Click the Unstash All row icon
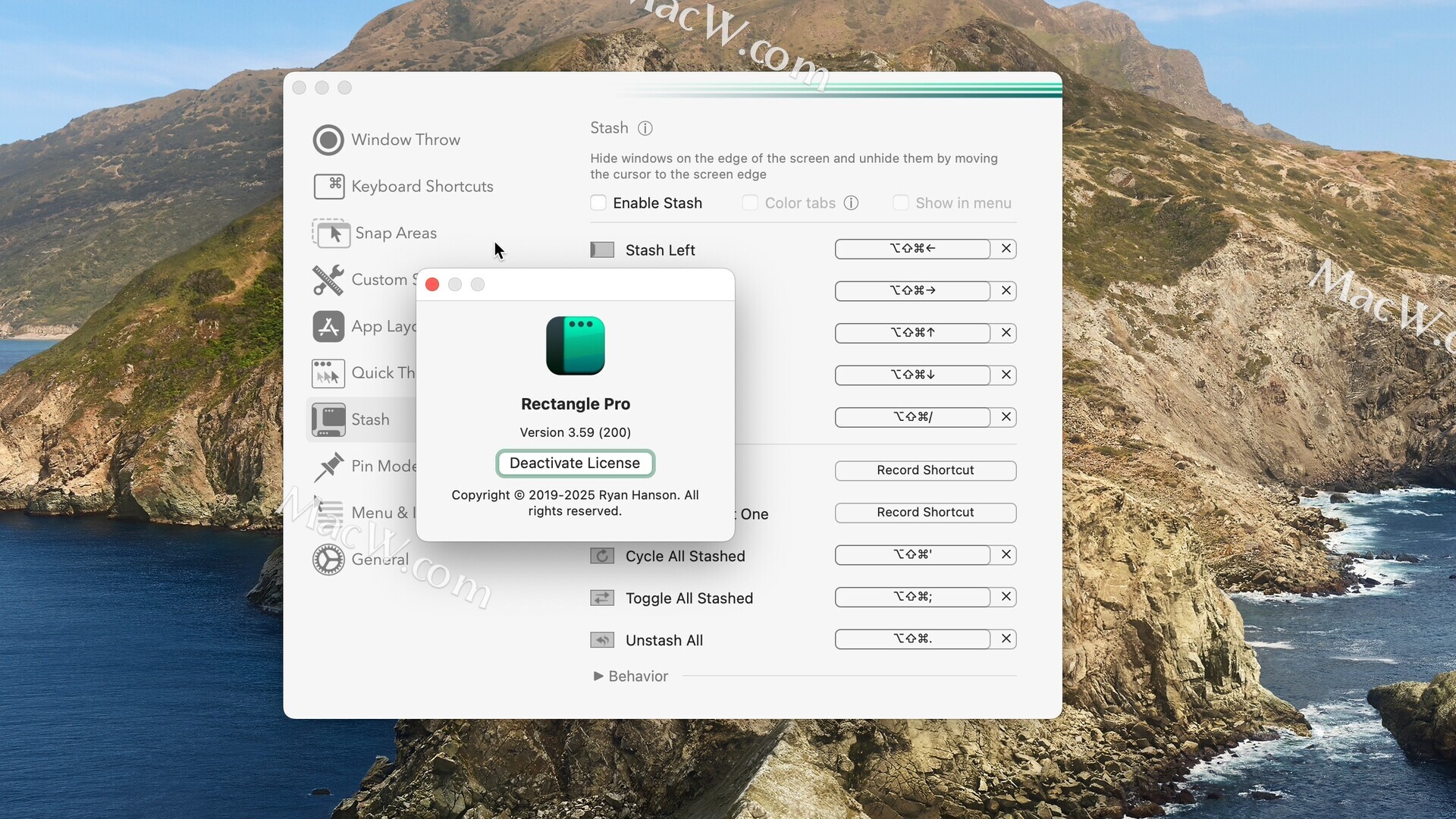This screenshot has height=819, width=1456. point(602,640)
